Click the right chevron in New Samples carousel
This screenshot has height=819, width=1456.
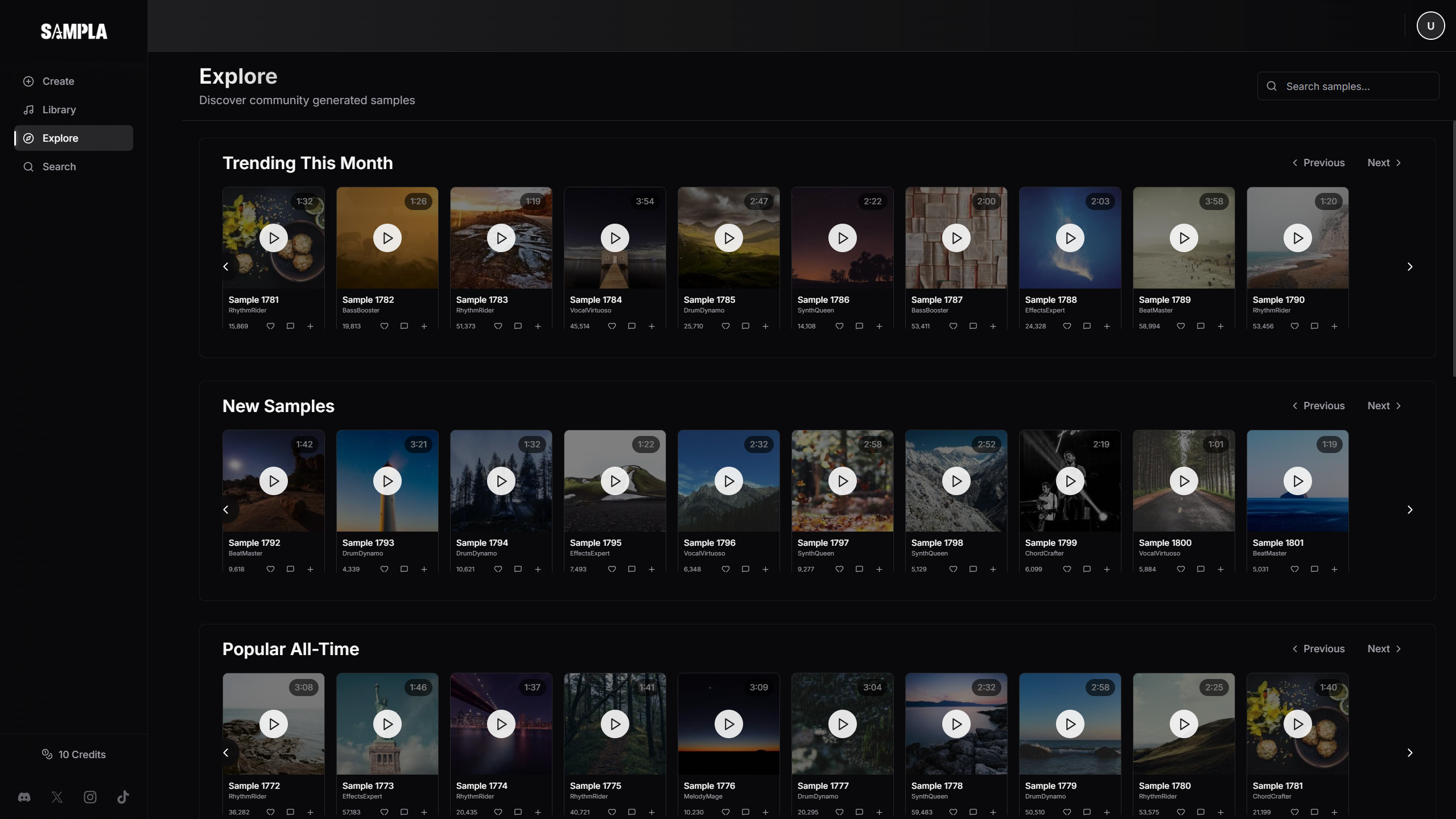click(1410, 509)
